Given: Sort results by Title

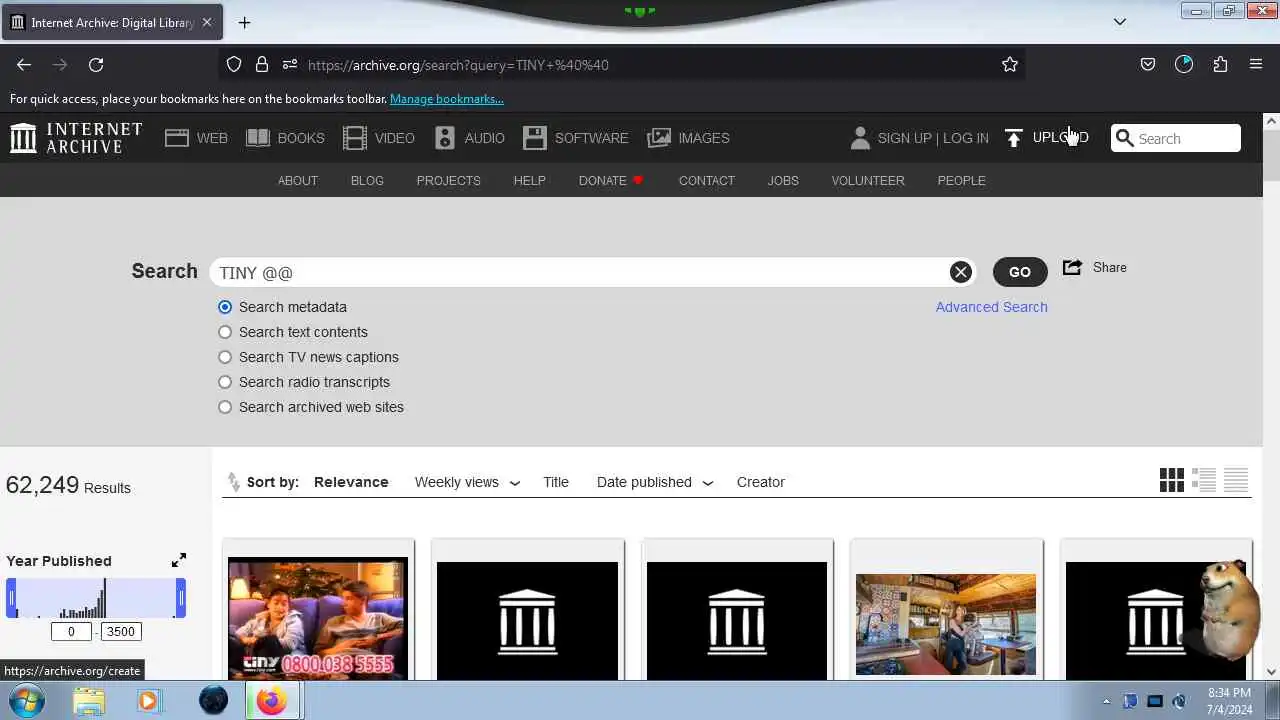Looking at the screenshot, I should point(556,482).
